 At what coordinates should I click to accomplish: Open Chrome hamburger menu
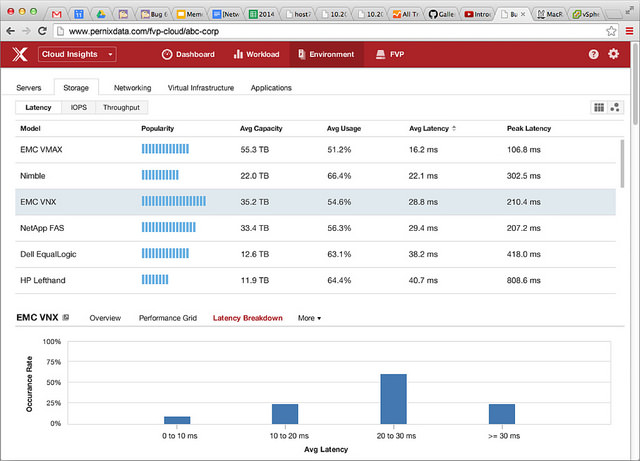coord(629,31)
